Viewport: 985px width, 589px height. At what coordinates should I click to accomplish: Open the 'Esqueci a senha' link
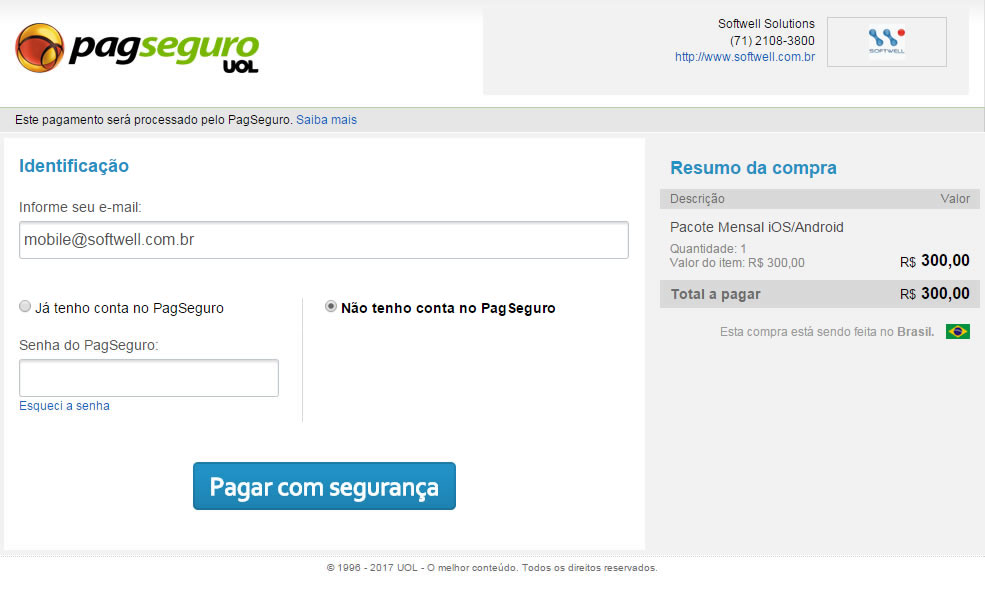click(64, 406)
